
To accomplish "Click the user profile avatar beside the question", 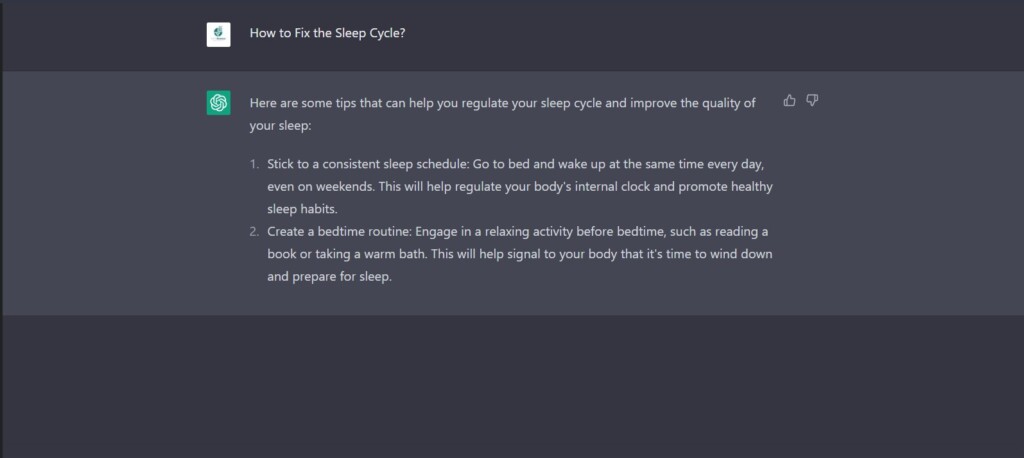I will coord(218,34).
